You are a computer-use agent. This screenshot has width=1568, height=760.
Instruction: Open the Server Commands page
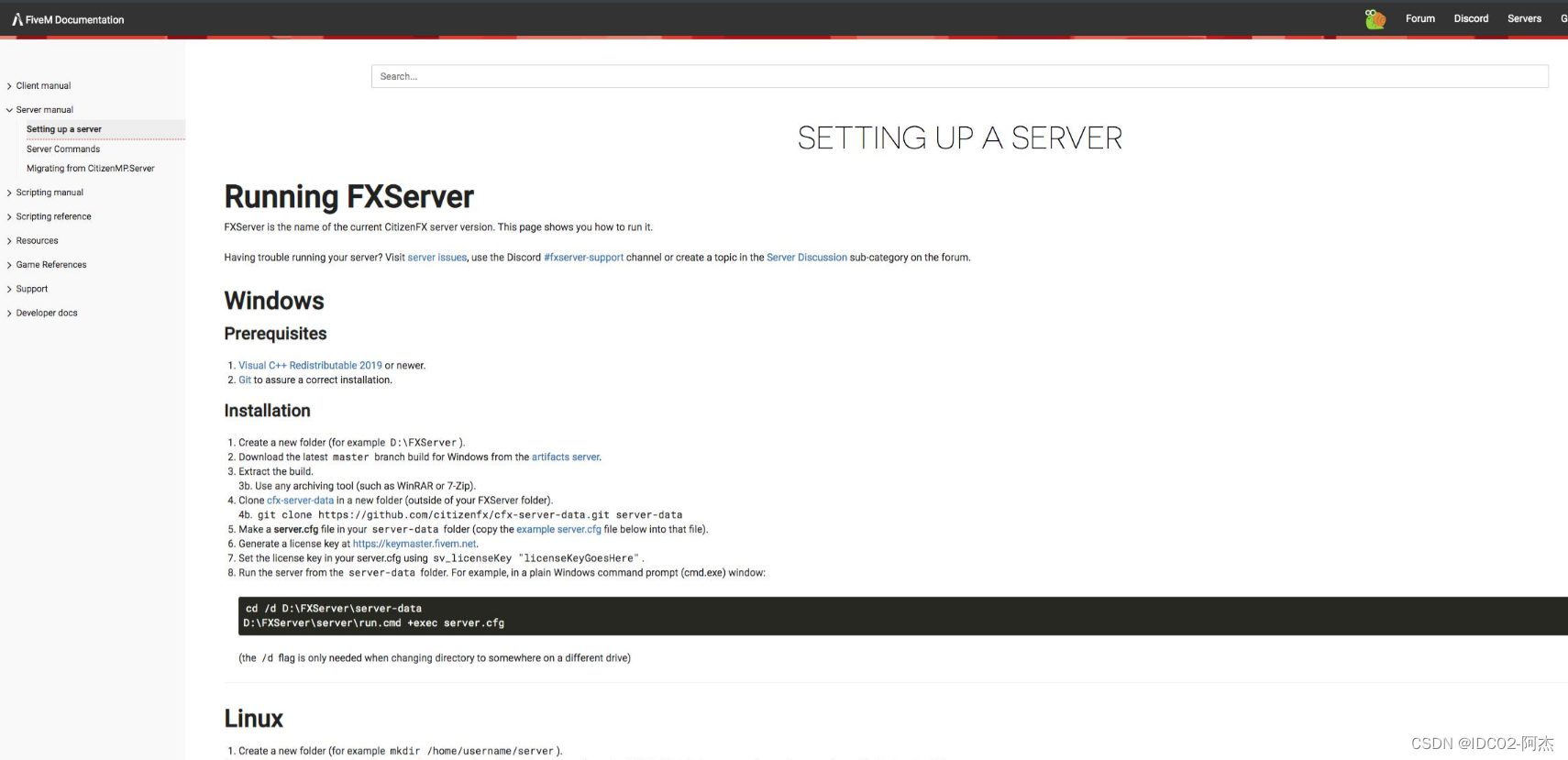point(63,149)
